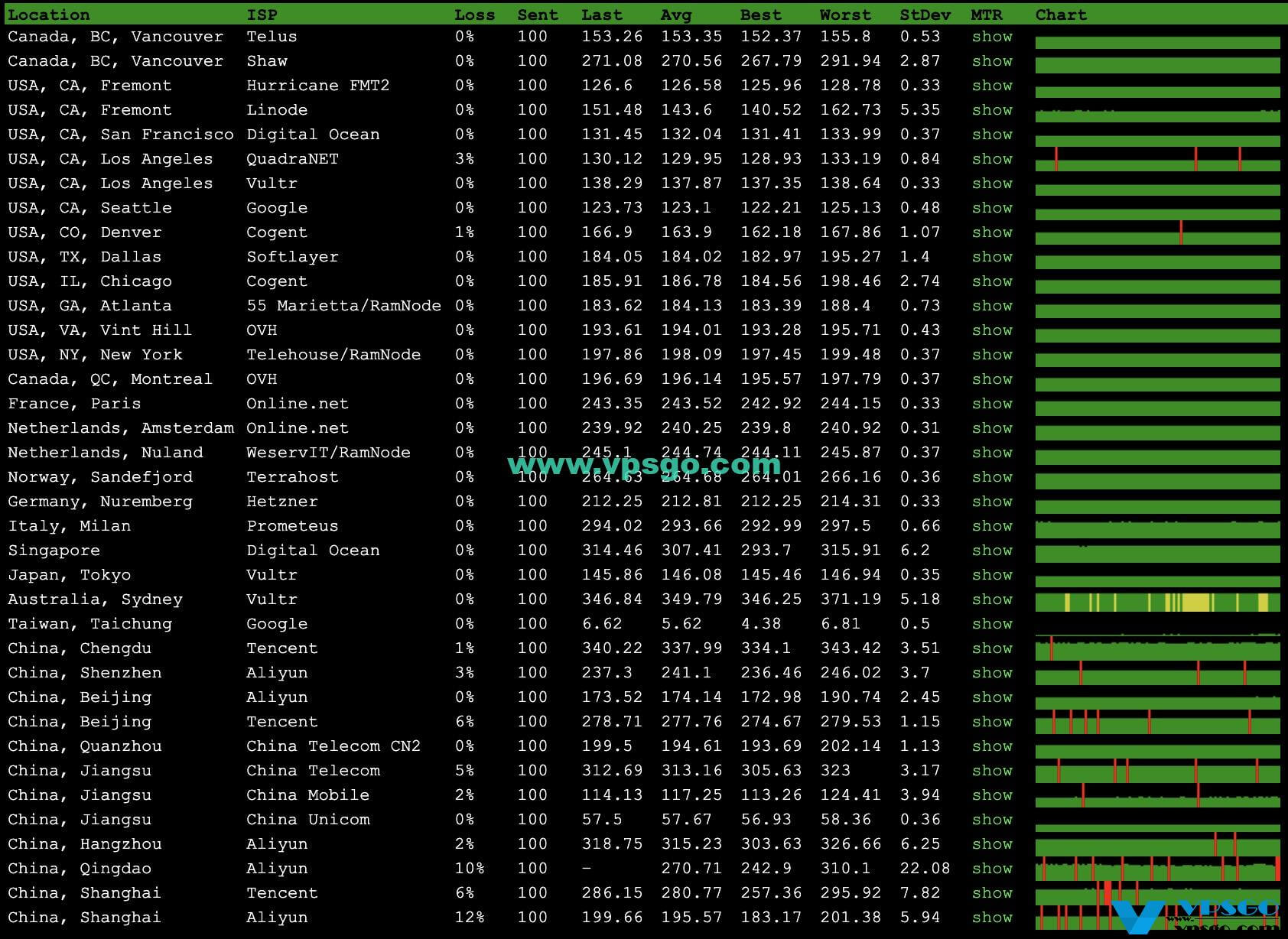
Task: Open show link for Hurricane FMT2 row
Action: (x=992, y=86)
